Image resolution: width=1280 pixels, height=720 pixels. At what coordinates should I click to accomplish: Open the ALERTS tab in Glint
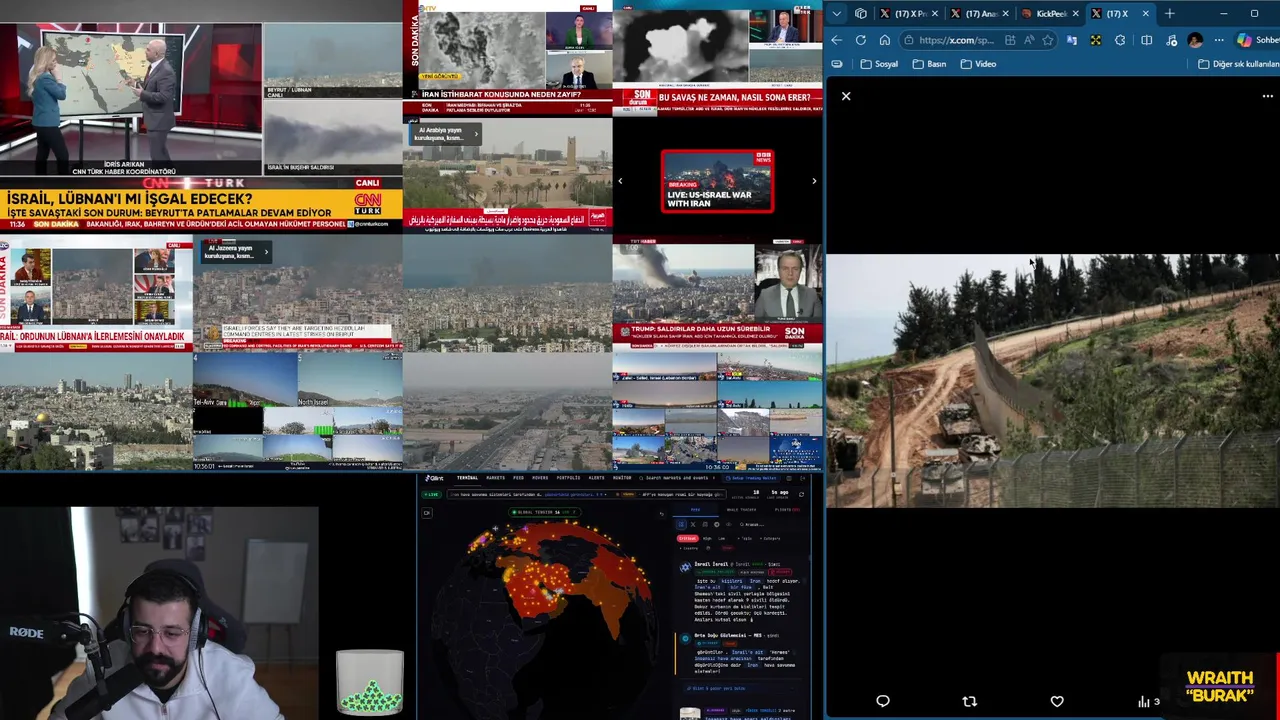click(x=596, y=478)
